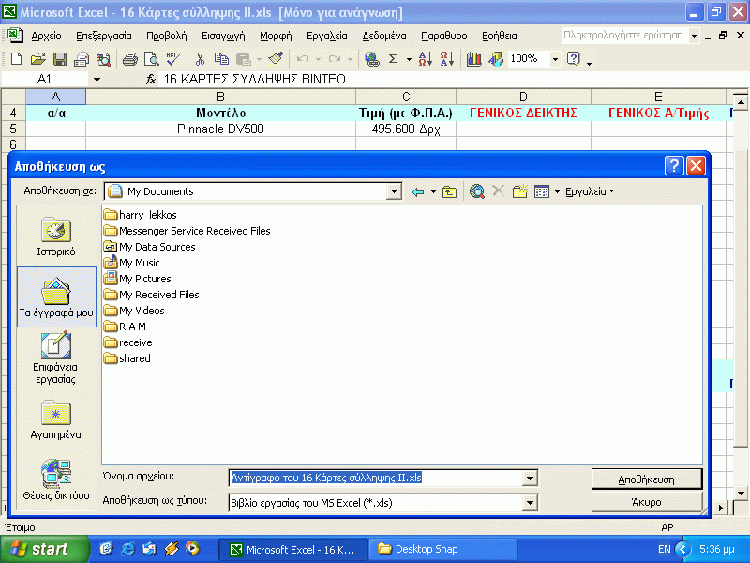Click the Chart Wizard icon

tap(474, 59)
